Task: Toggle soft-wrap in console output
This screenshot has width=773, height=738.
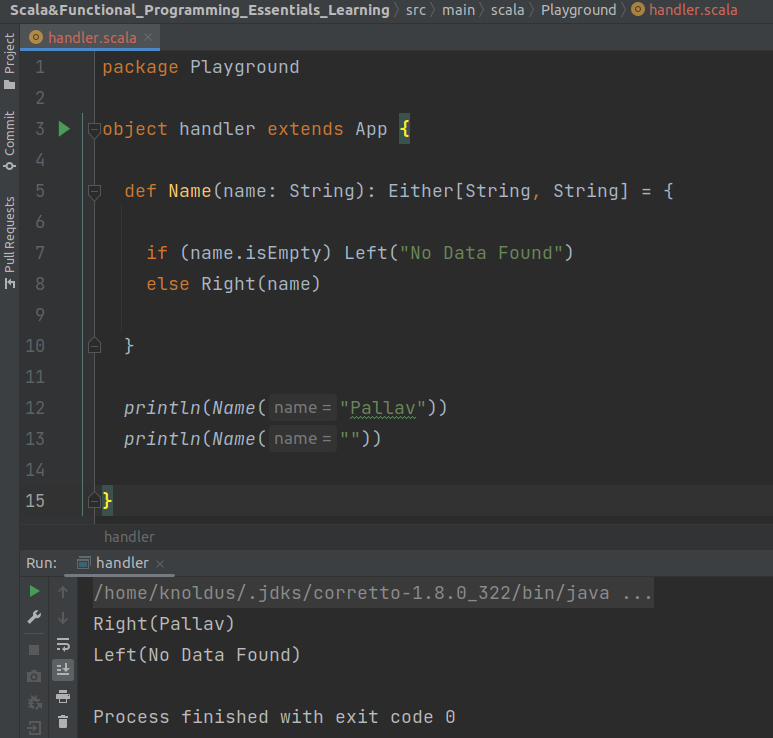Action: pos(63,644)
